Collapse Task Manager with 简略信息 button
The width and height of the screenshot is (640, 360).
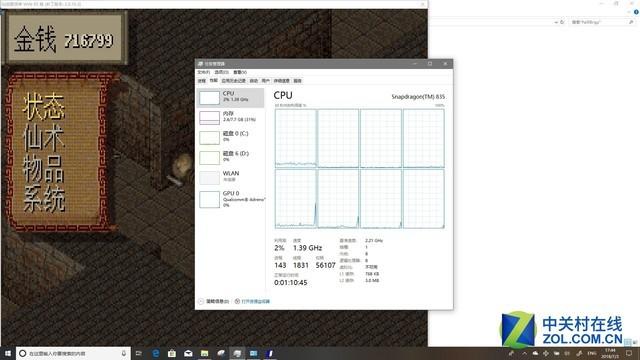coord(213,301)
